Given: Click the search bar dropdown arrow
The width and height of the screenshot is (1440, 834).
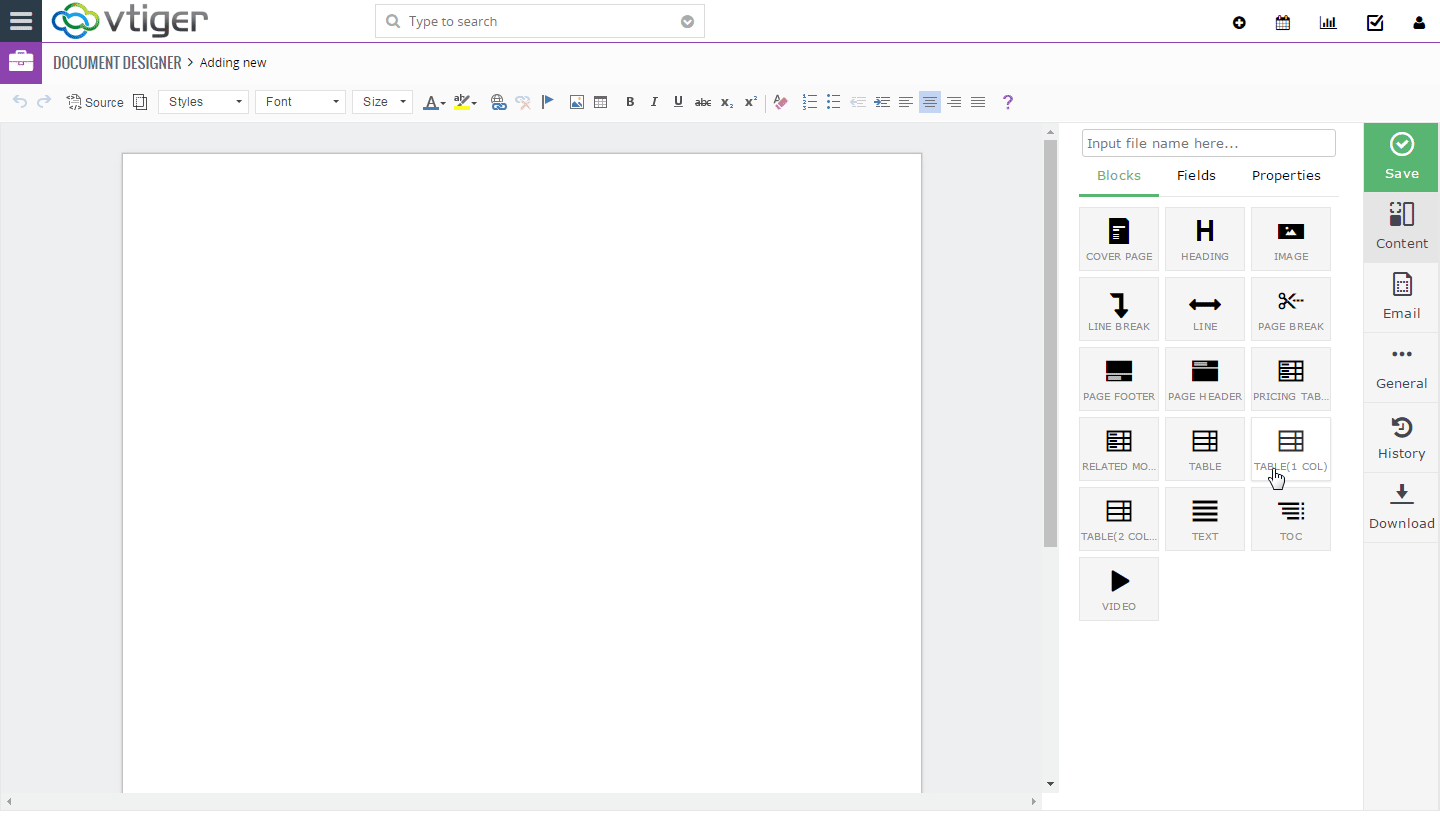Looking at the screenshot, I should click(687, 22).
